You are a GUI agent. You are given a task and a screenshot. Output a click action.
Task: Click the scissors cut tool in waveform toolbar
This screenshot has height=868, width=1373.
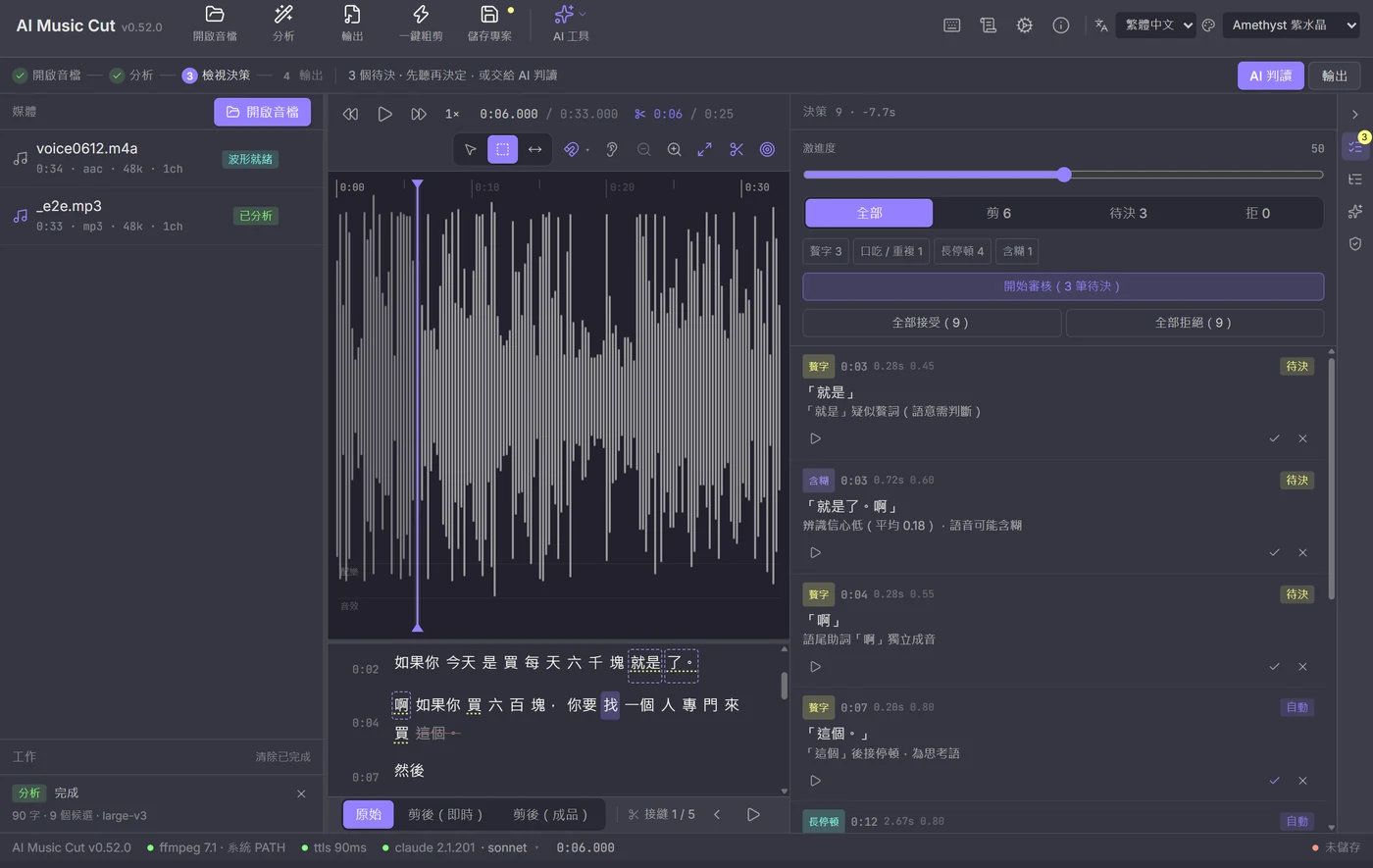[x=736, y=149]
